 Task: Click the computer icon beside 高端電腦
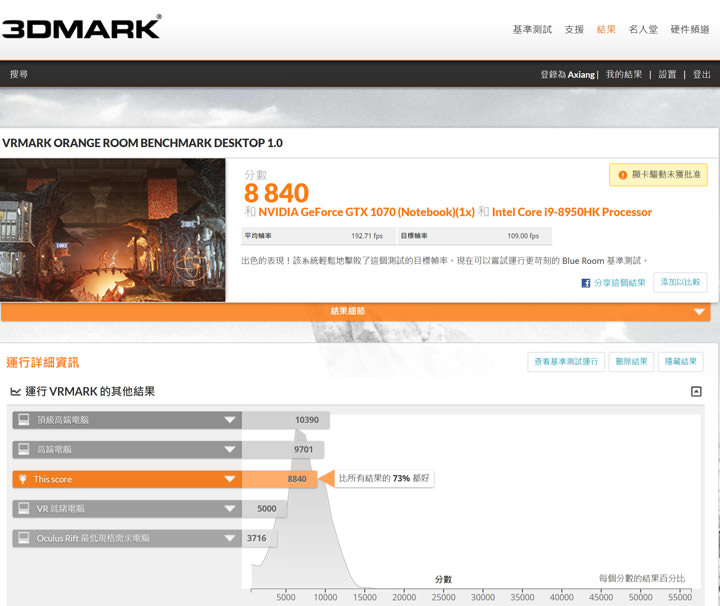pyautogui.click(x=23, y=450)
